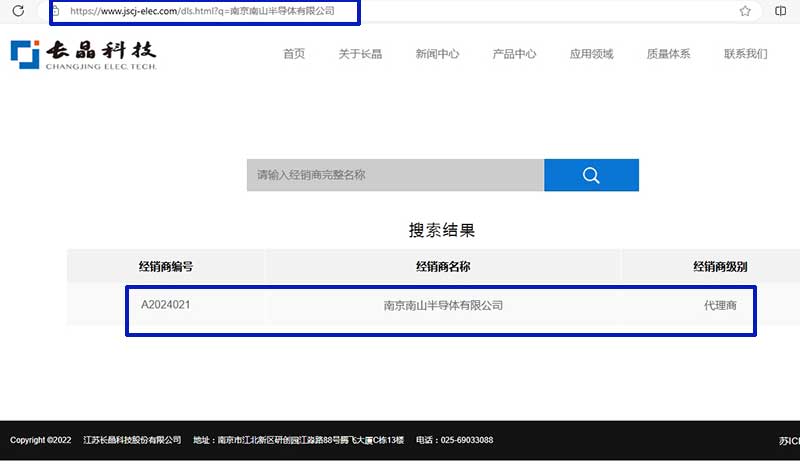Navigate to 质量体系 in the top menu
800x472 pixels.
pyautogui.click(x=668, y=54)
